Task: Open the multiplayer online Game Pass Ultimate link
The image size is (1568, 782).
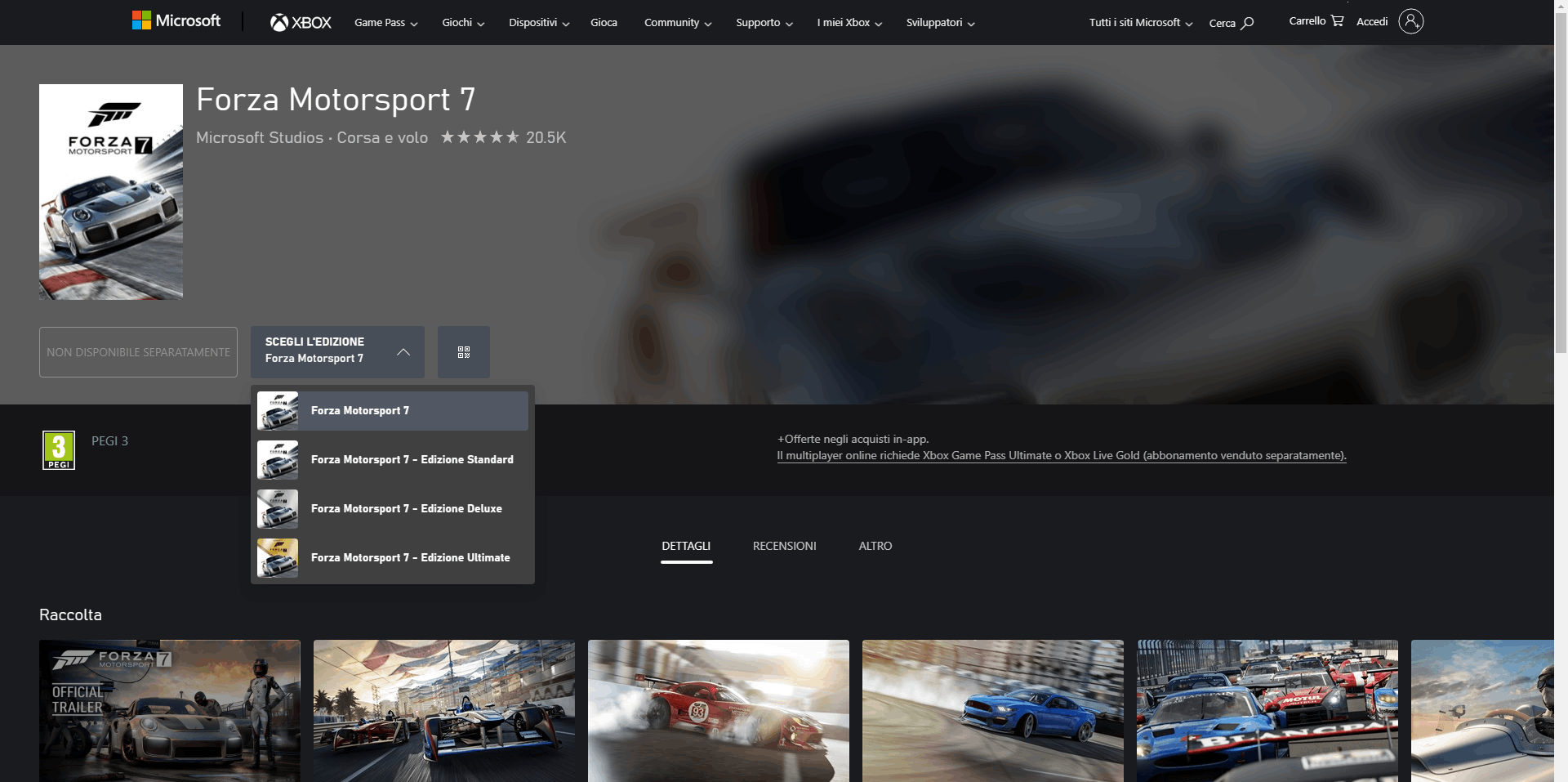Action: point(1062,455)
